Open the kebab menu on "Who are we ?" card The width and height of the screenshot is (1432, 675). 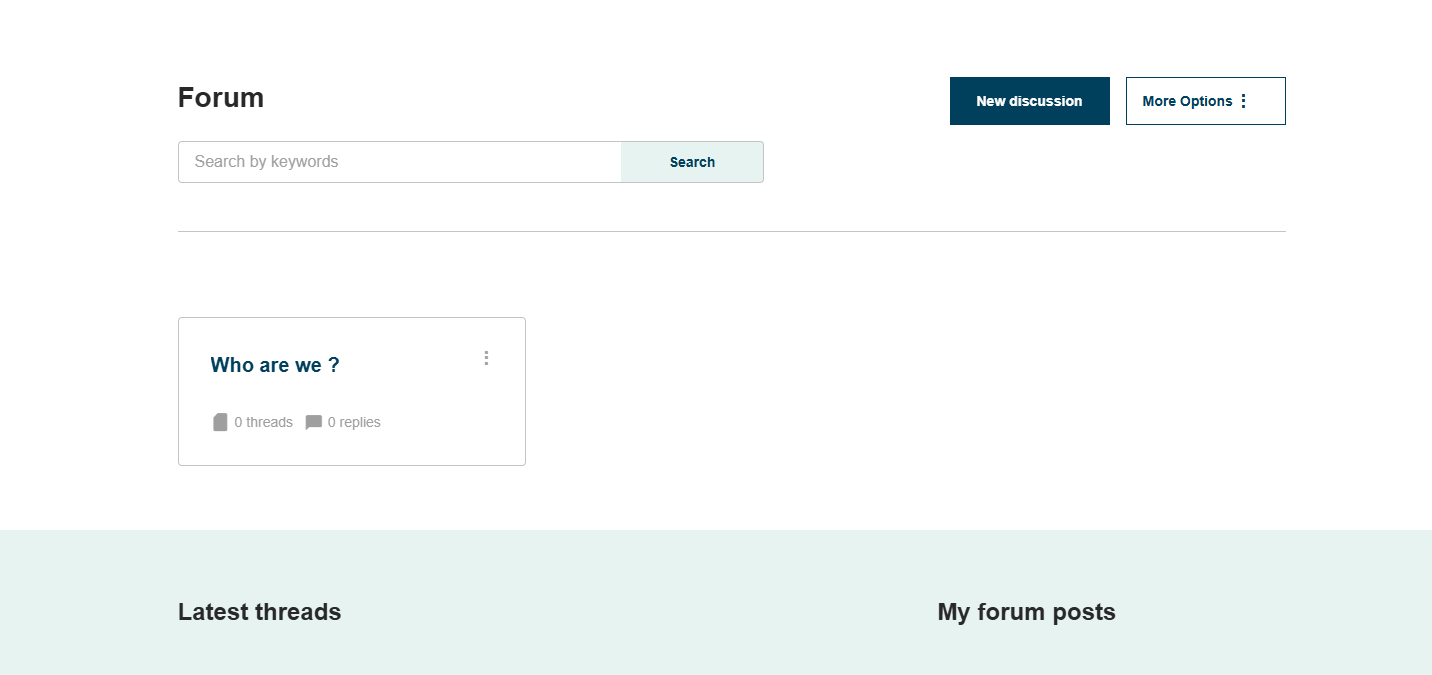click(x=486, y=358)
